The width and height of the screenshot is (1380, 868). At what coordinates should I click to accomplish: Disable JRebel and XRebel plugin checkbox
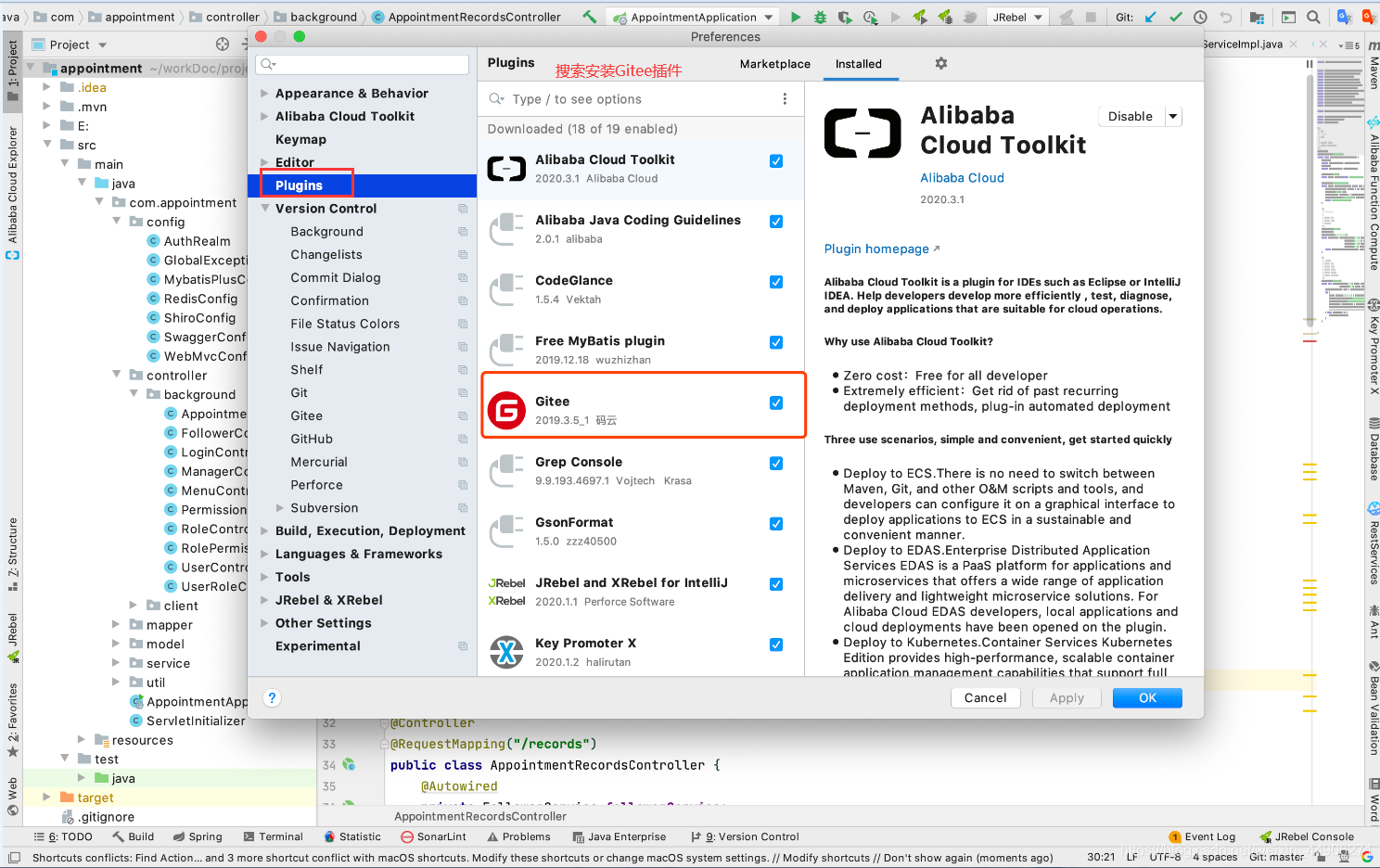coord(776,584)
